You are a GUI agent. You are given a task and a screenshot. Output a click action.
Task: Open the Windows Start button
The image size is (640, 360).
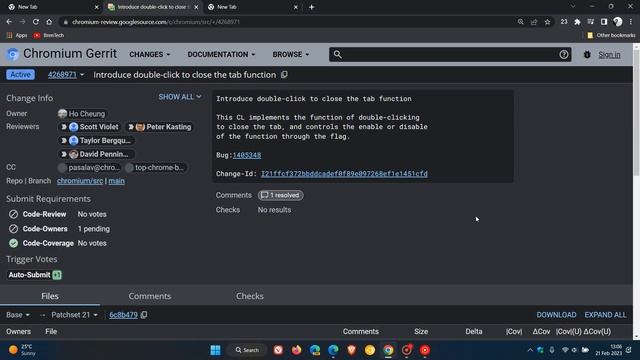(x=216, y=350)
